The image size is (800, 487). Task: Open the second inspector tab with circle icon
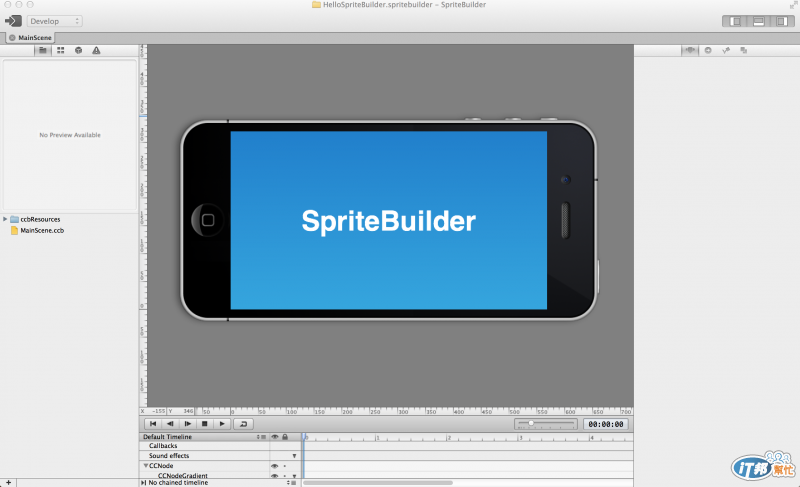[708, 50]
